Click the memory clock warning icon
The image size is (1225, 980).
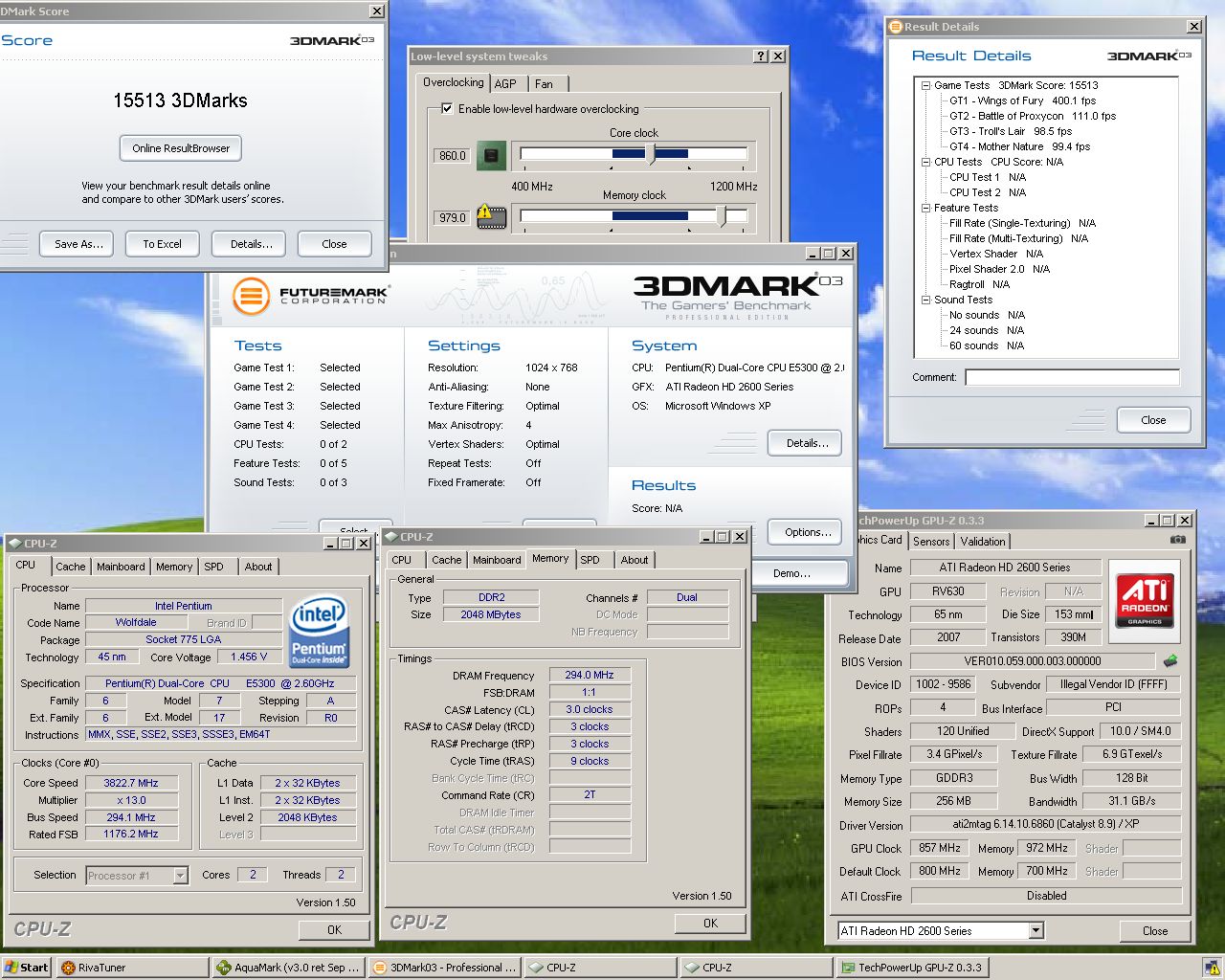(x=491, y=216)
